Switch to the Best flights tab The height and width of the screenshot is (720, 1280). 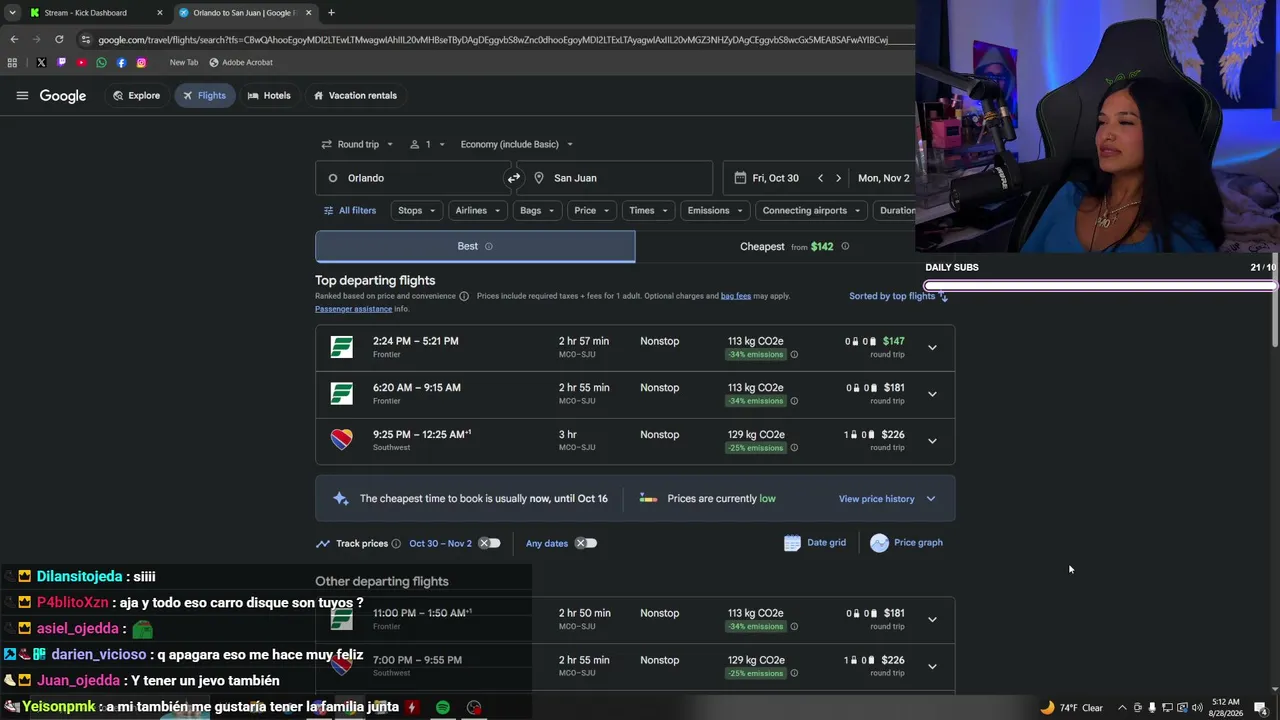tap(475, 246)
